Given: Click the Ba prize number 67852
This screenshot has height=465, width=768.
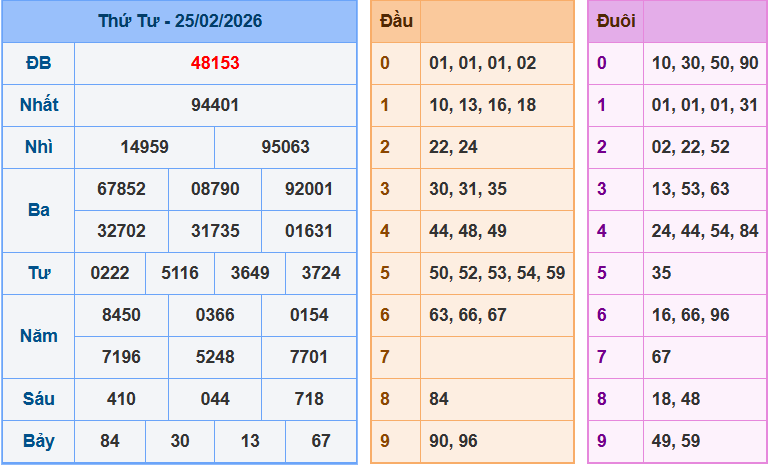Looking at the screenshot, I should (121, 189).
